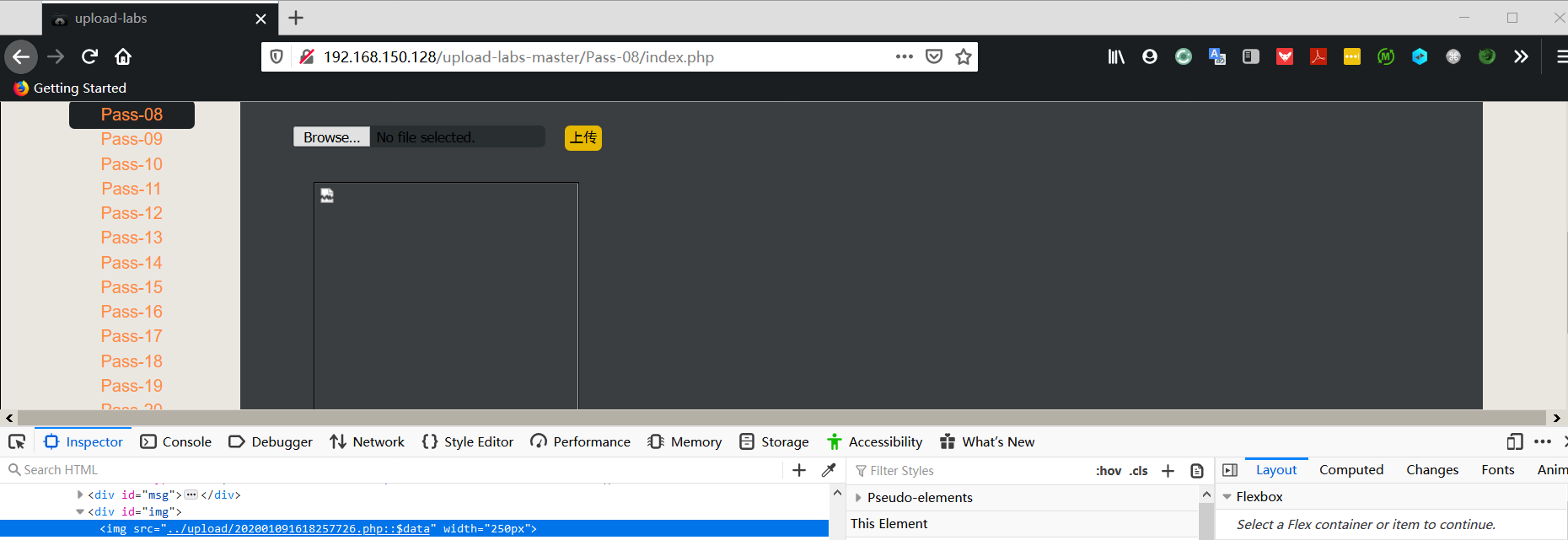Expand the Pseudo-elements section
The image size is (1568, 540).
859,498
